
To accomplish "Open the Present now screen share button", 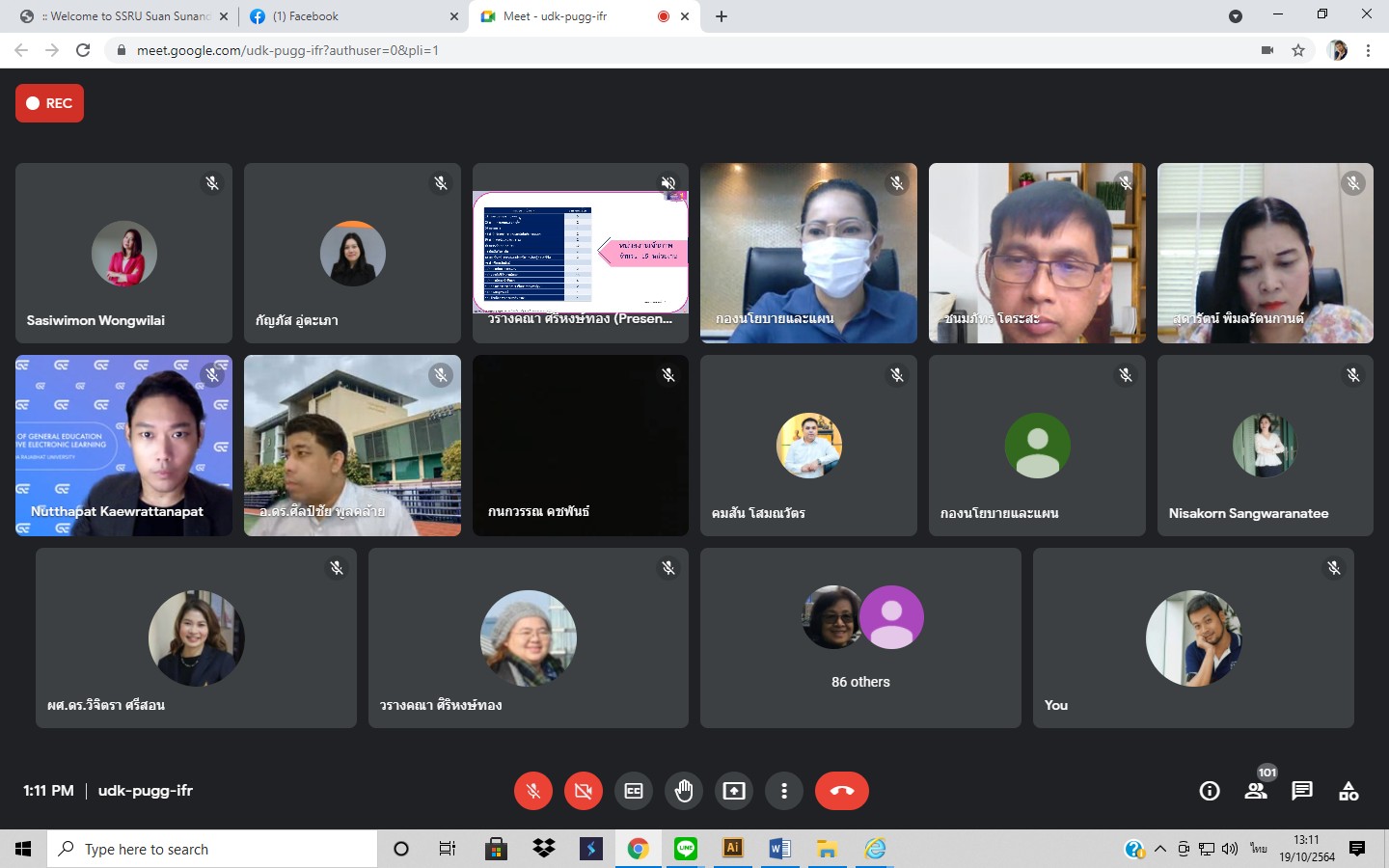I will click(x=734, y=791).
